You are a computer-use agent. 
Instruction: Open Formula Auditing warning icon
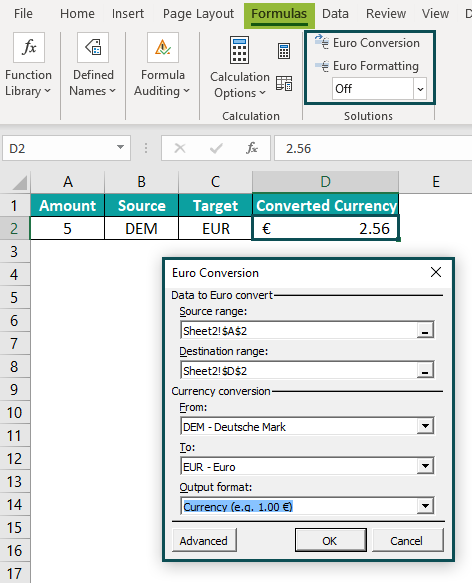(x=163, y=47)
